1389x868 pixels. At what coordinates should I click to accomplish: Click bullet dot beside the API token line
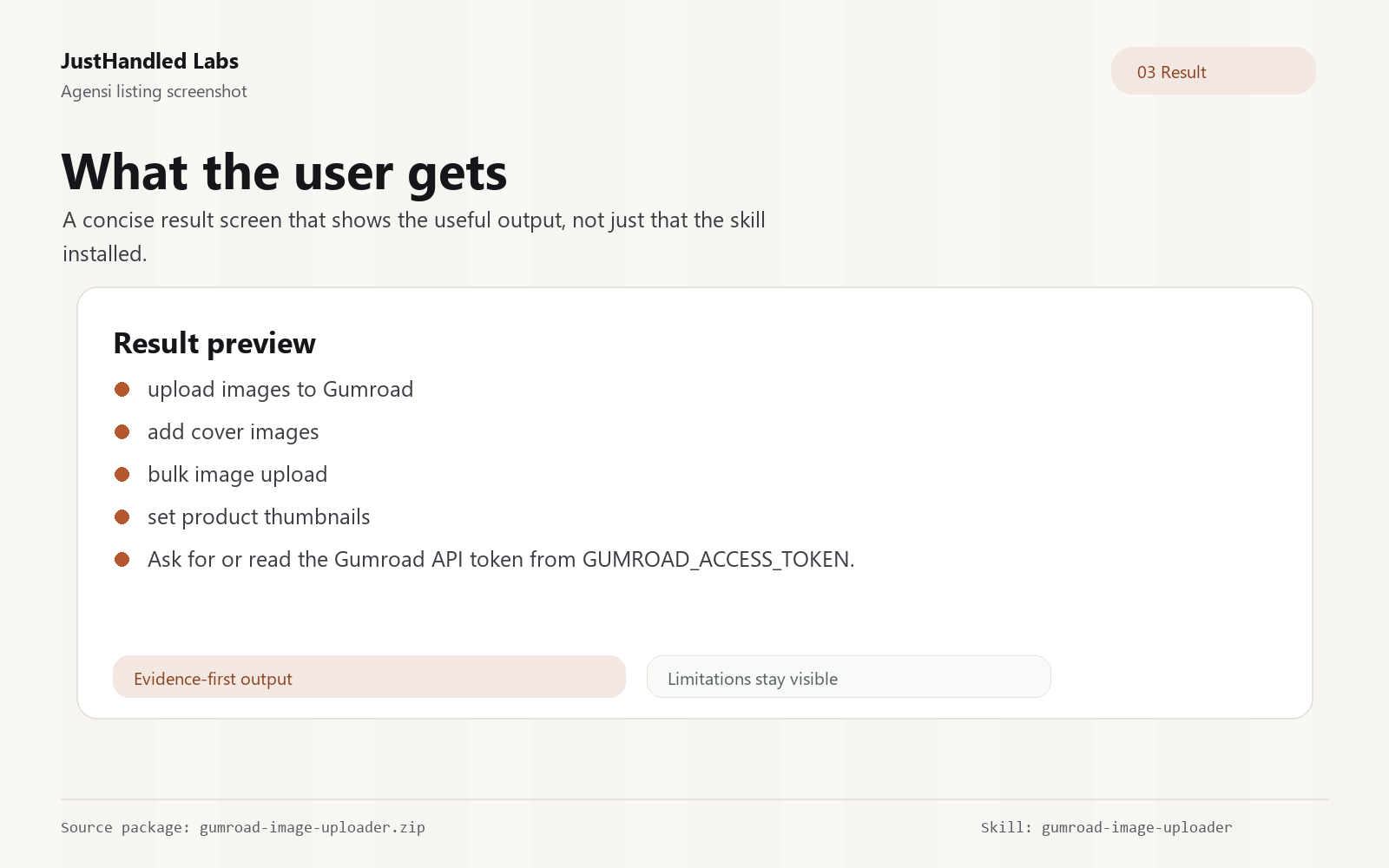tap(122, 560)
